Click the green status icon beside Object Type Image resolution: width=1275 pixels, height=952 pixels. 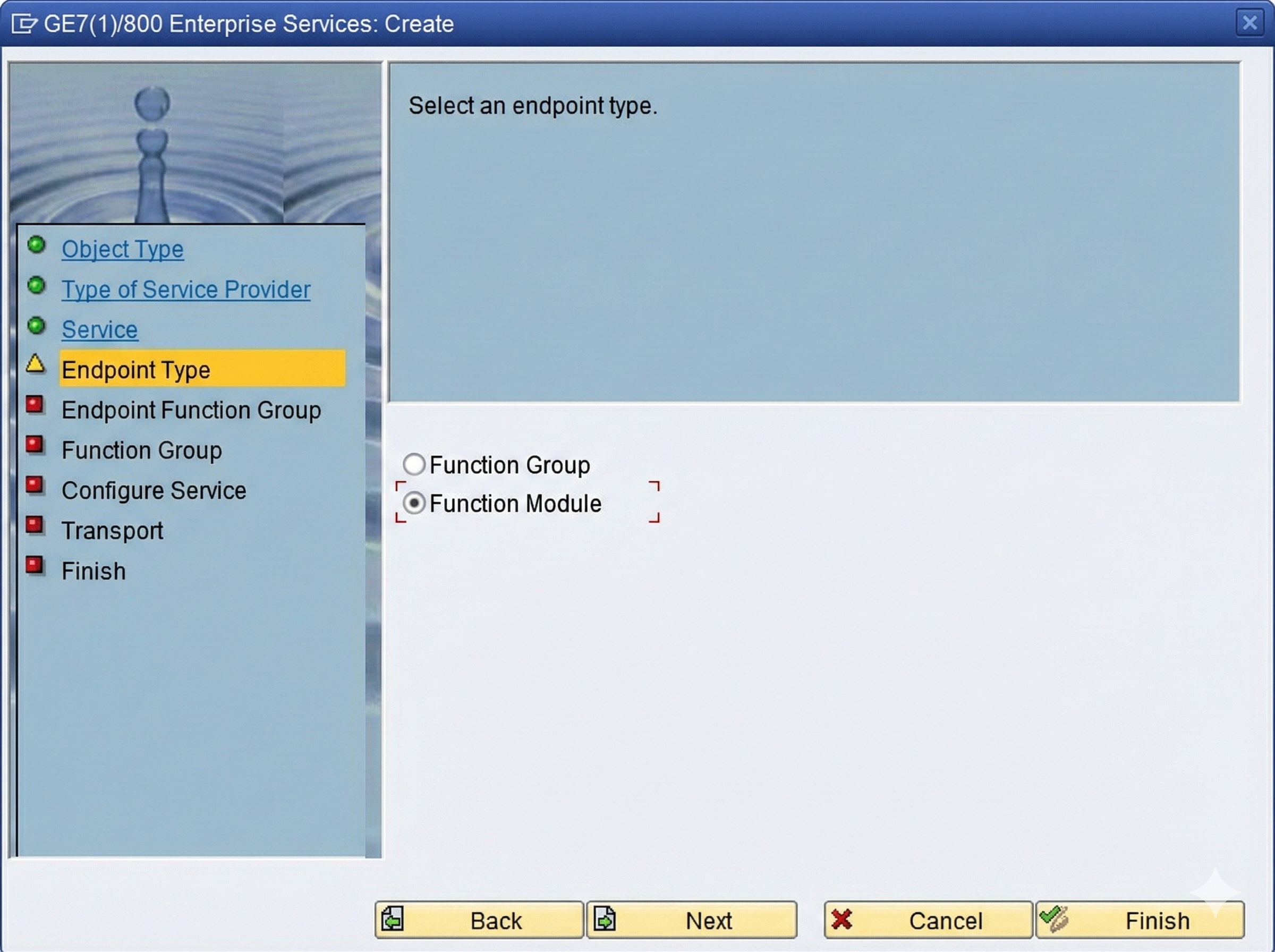[36, 245]
